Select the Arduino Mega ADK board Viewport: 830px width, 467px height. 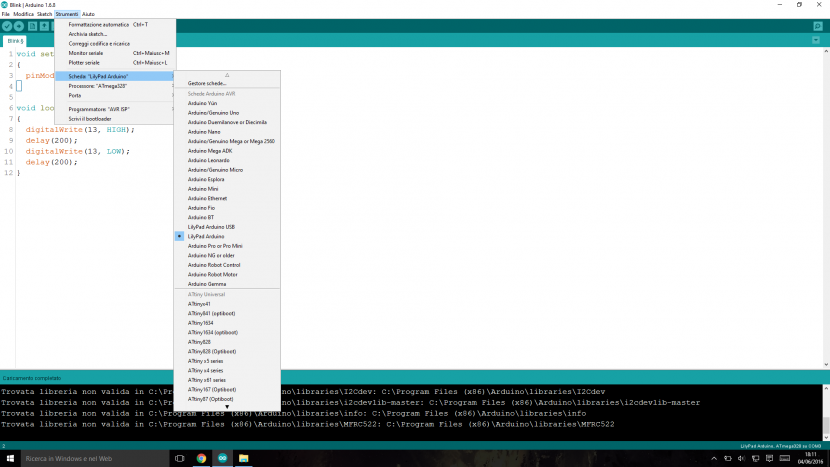coord(227,151)
